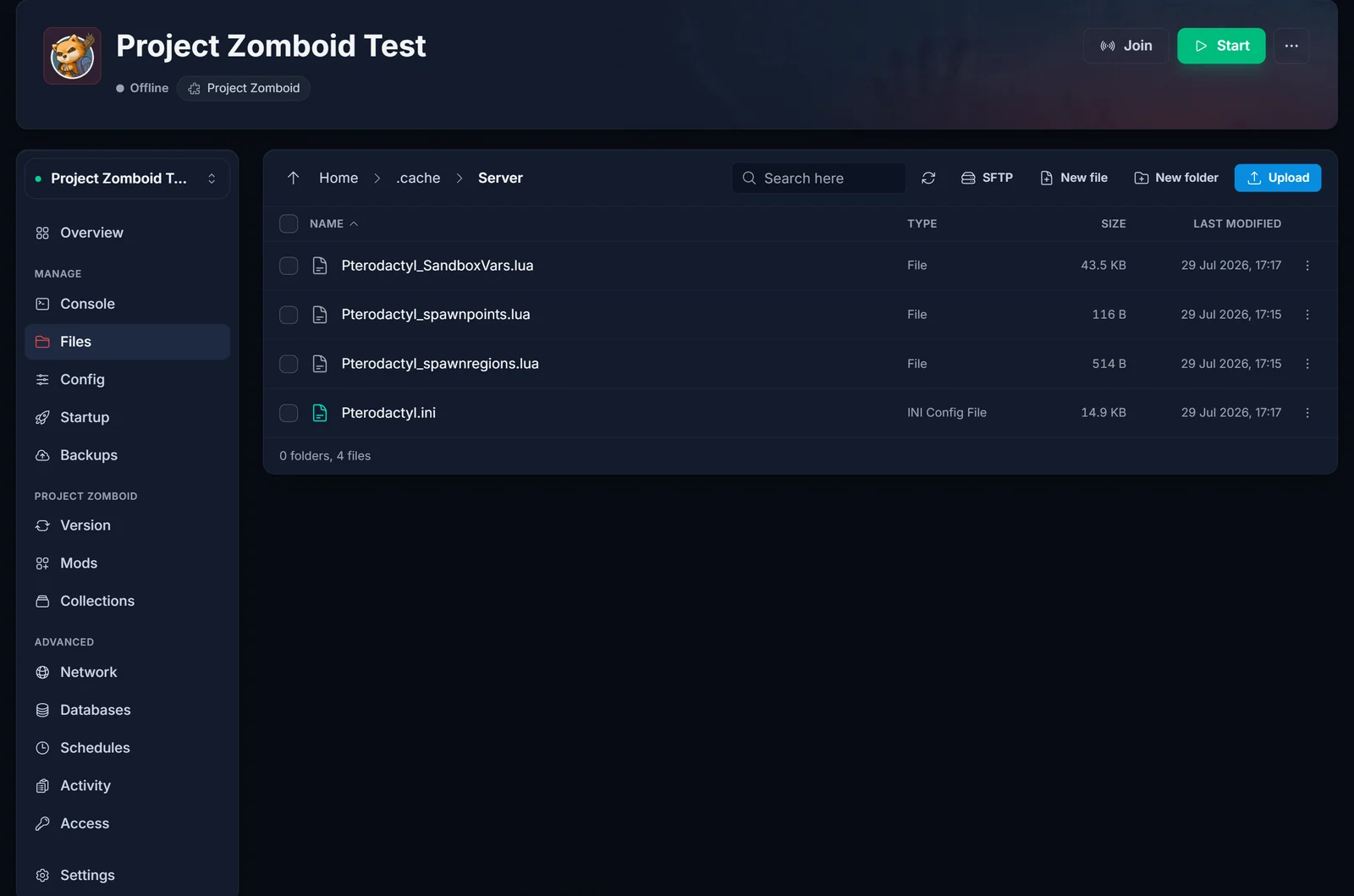
Task: Click the 43.5 KB size value
Action: (x=1104, y=266)
